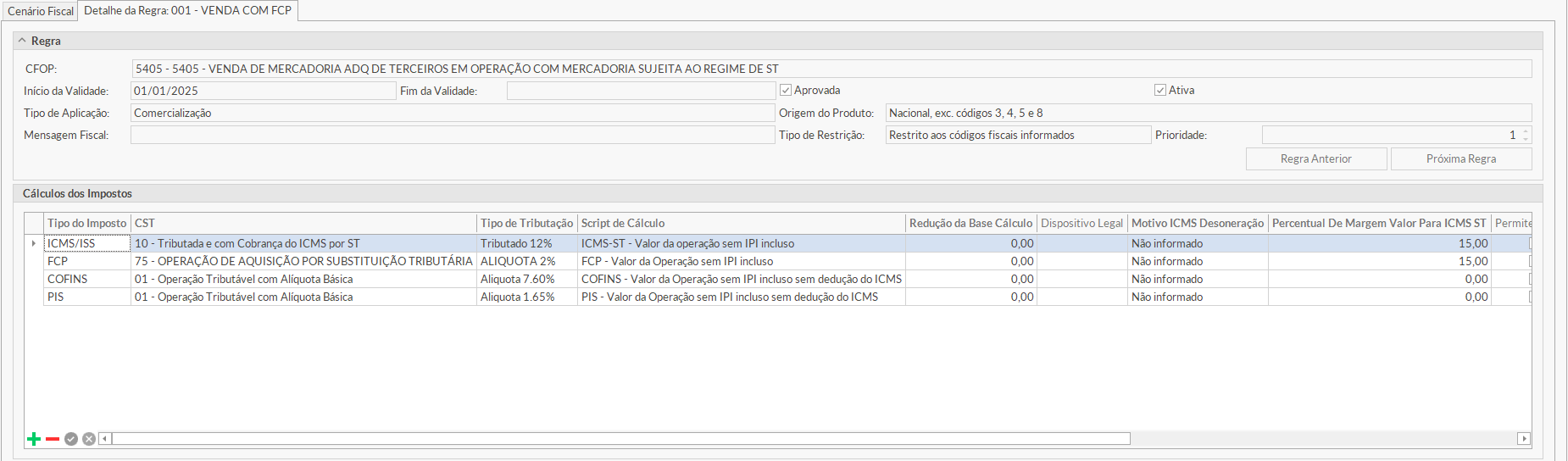
Task: Sort by Tipo do Imposto column header
Action: tap(86, 223)
